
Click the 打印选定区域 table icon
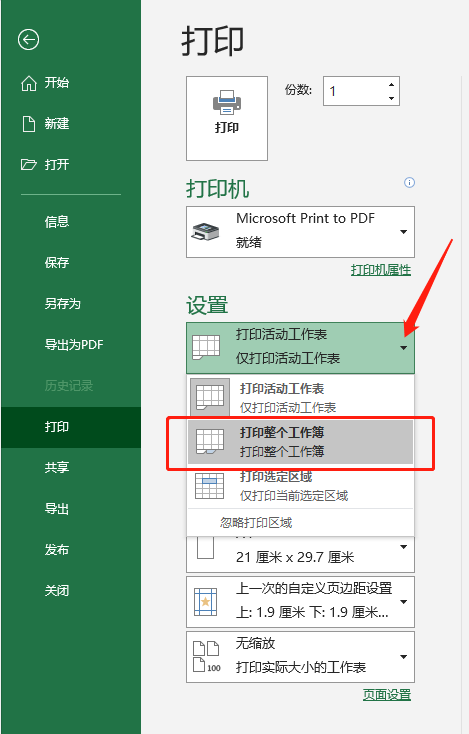point(209,486)
